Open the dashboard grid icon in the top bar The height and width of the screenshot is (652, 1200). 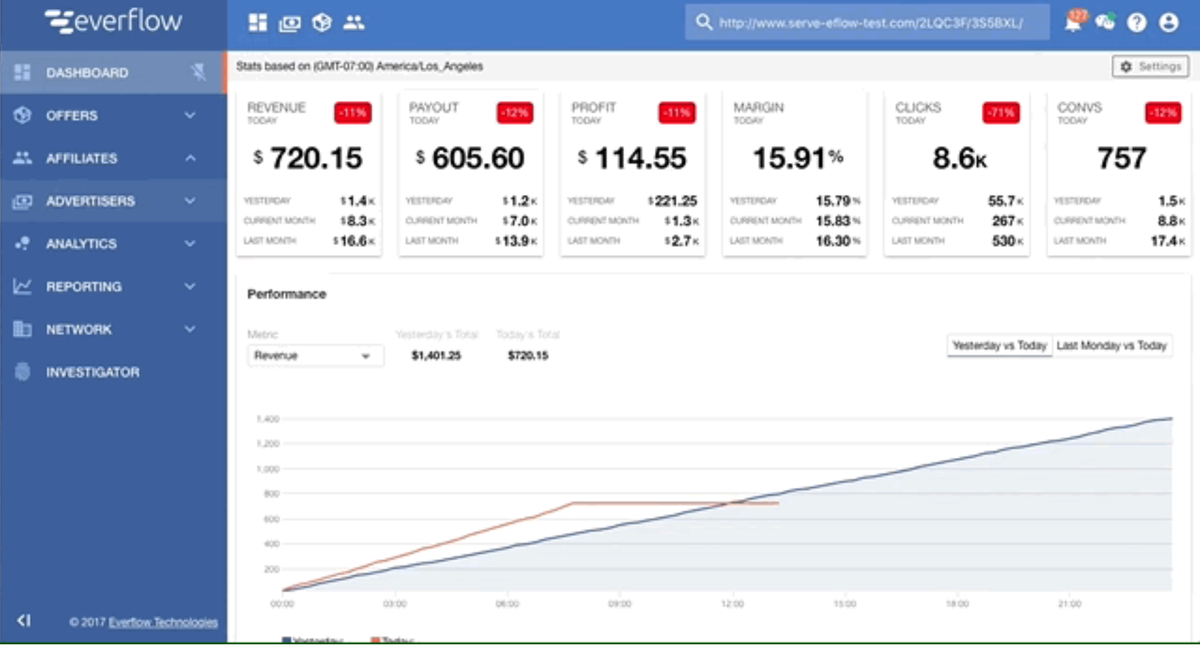click(x=258, y=22)
